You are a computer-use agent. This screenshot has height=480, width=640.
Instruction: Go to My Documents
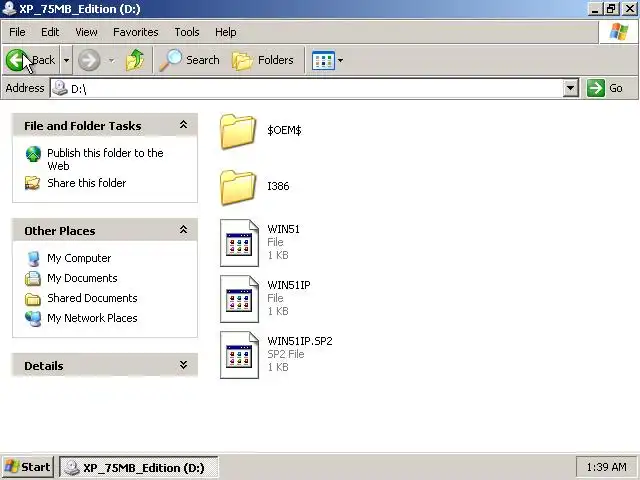click(82, 278)
